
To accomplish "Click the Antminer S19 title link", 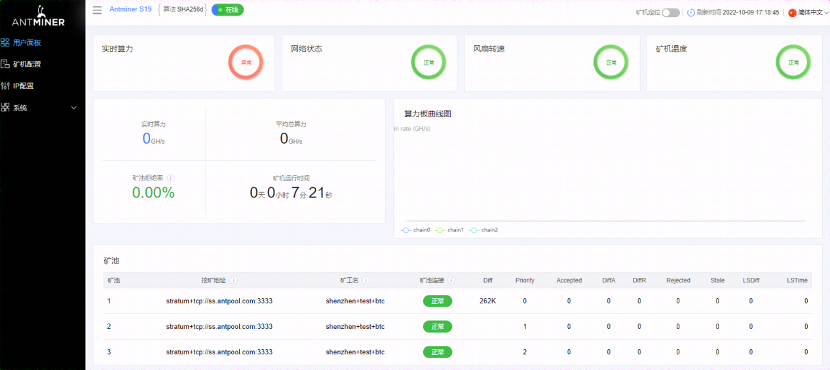I will [x=130, y=10].
